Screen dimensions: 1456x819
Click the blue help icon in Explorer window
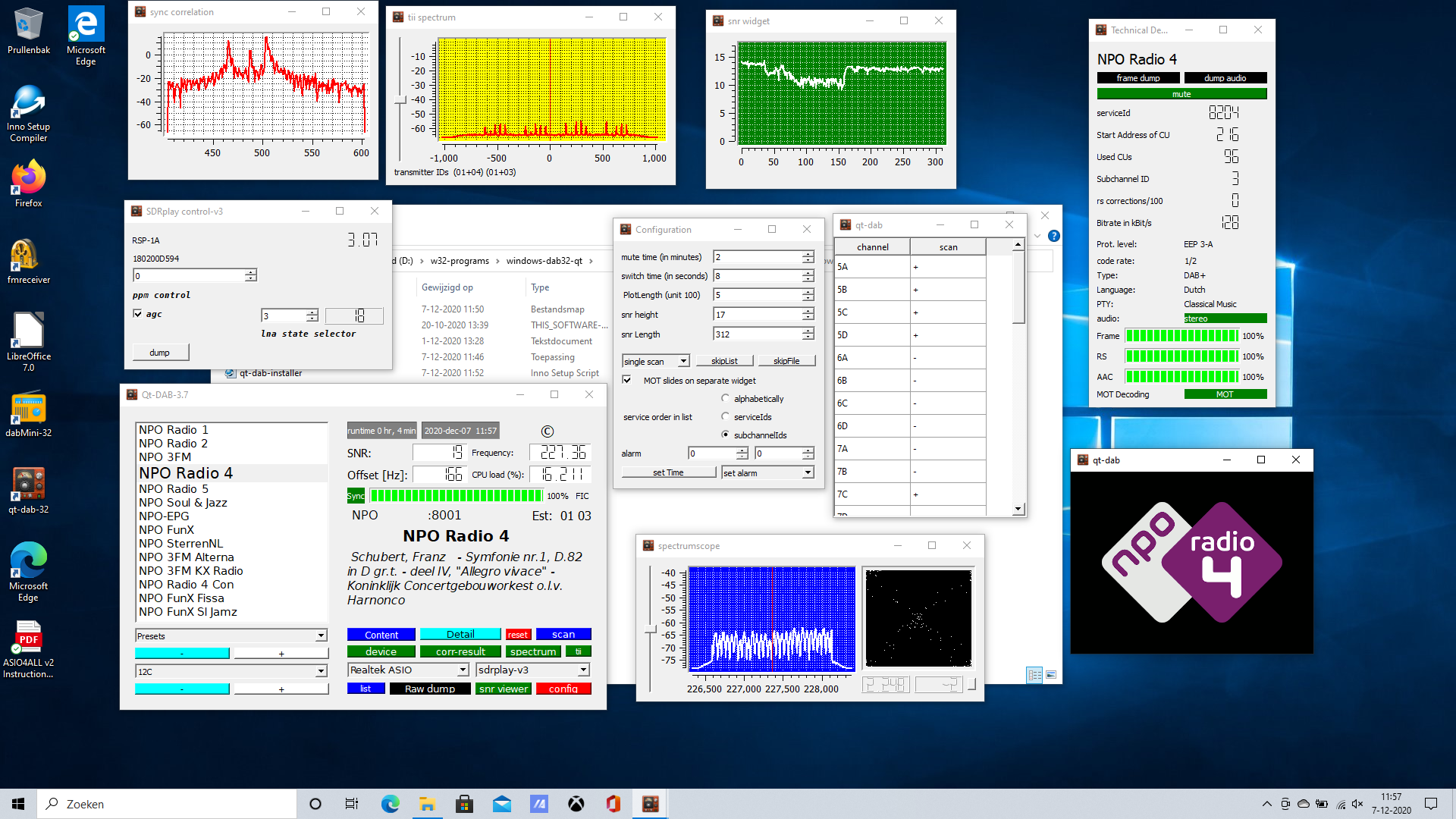tap(1053, 236)
